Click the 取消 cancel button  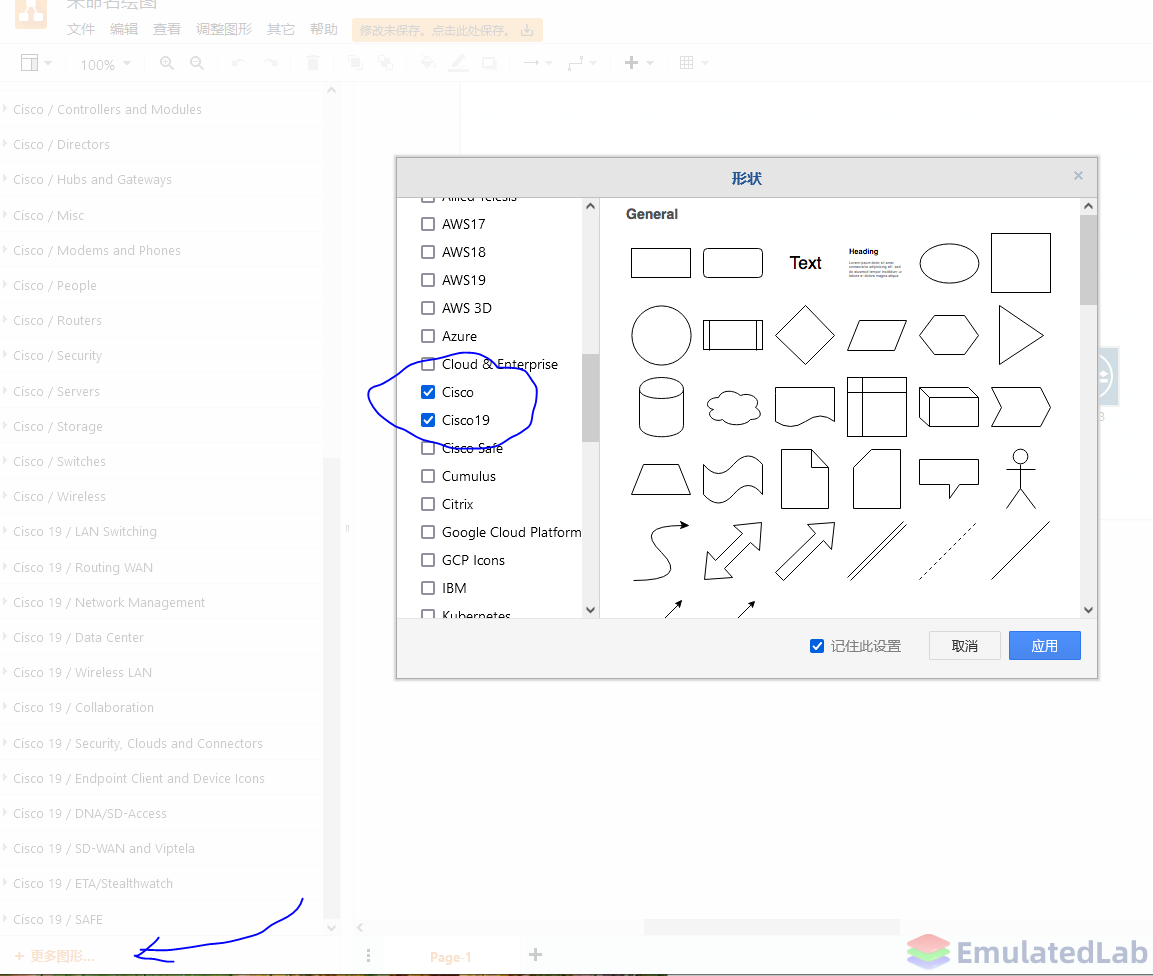click(965, 646)
